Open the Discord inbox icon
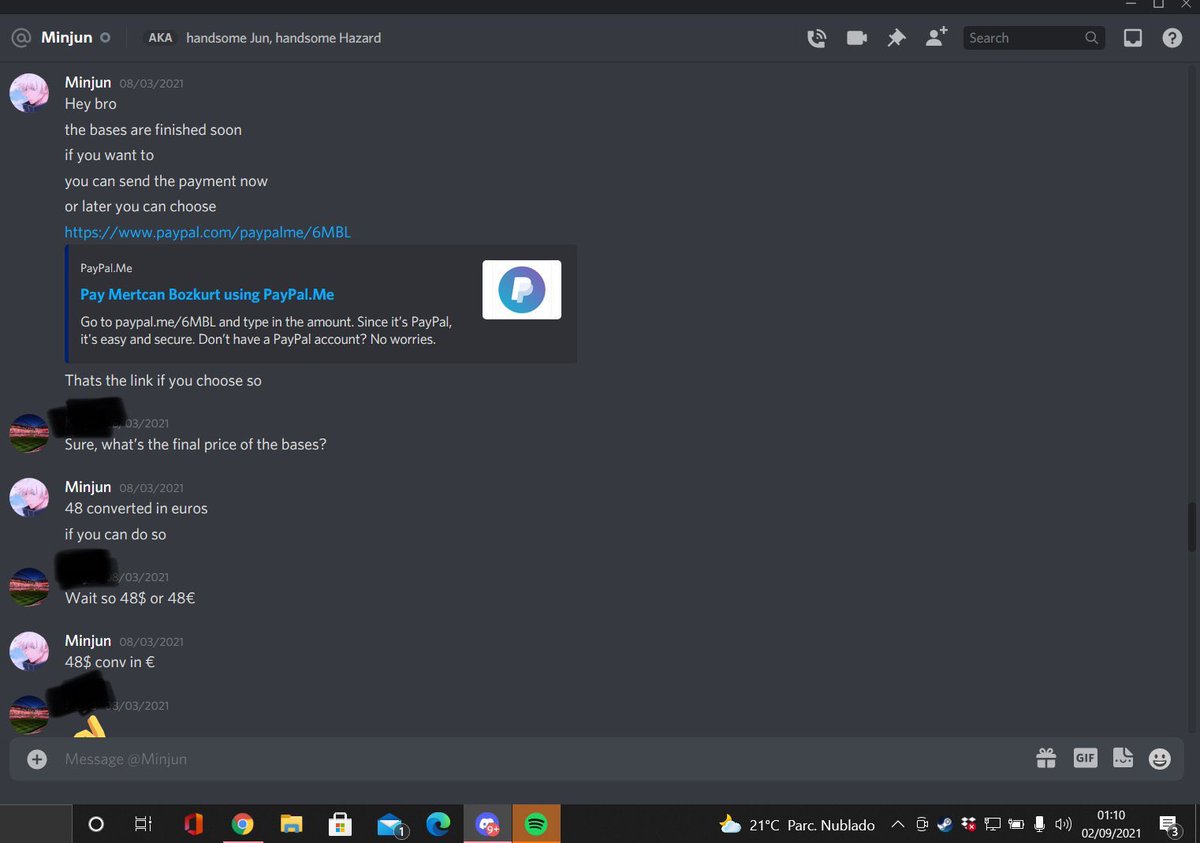Viewport: 1200px width, 843px height. coord(1133,38)
